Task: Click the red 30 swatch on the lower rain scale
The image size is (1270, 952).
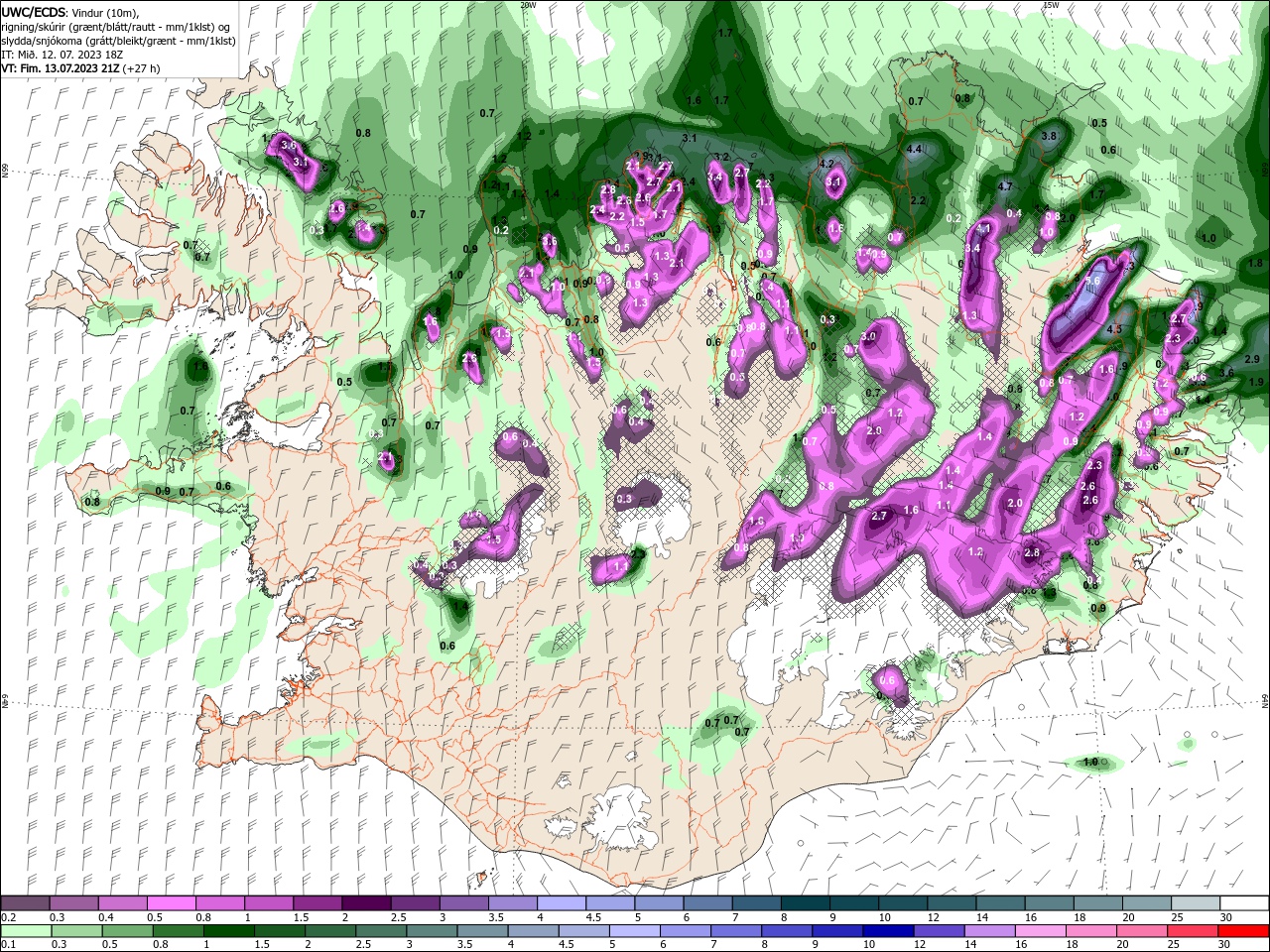Action: point(1244,930)
